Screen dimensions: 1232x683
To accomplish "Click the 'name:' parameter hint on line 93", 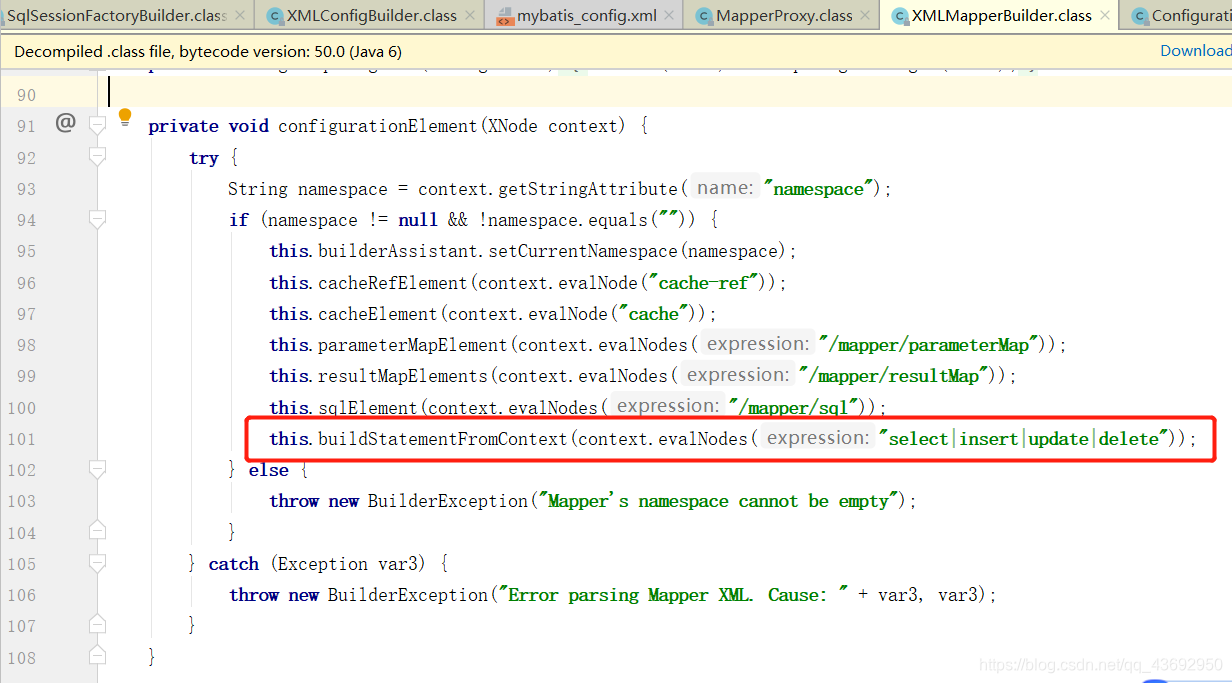I will 724,188.
